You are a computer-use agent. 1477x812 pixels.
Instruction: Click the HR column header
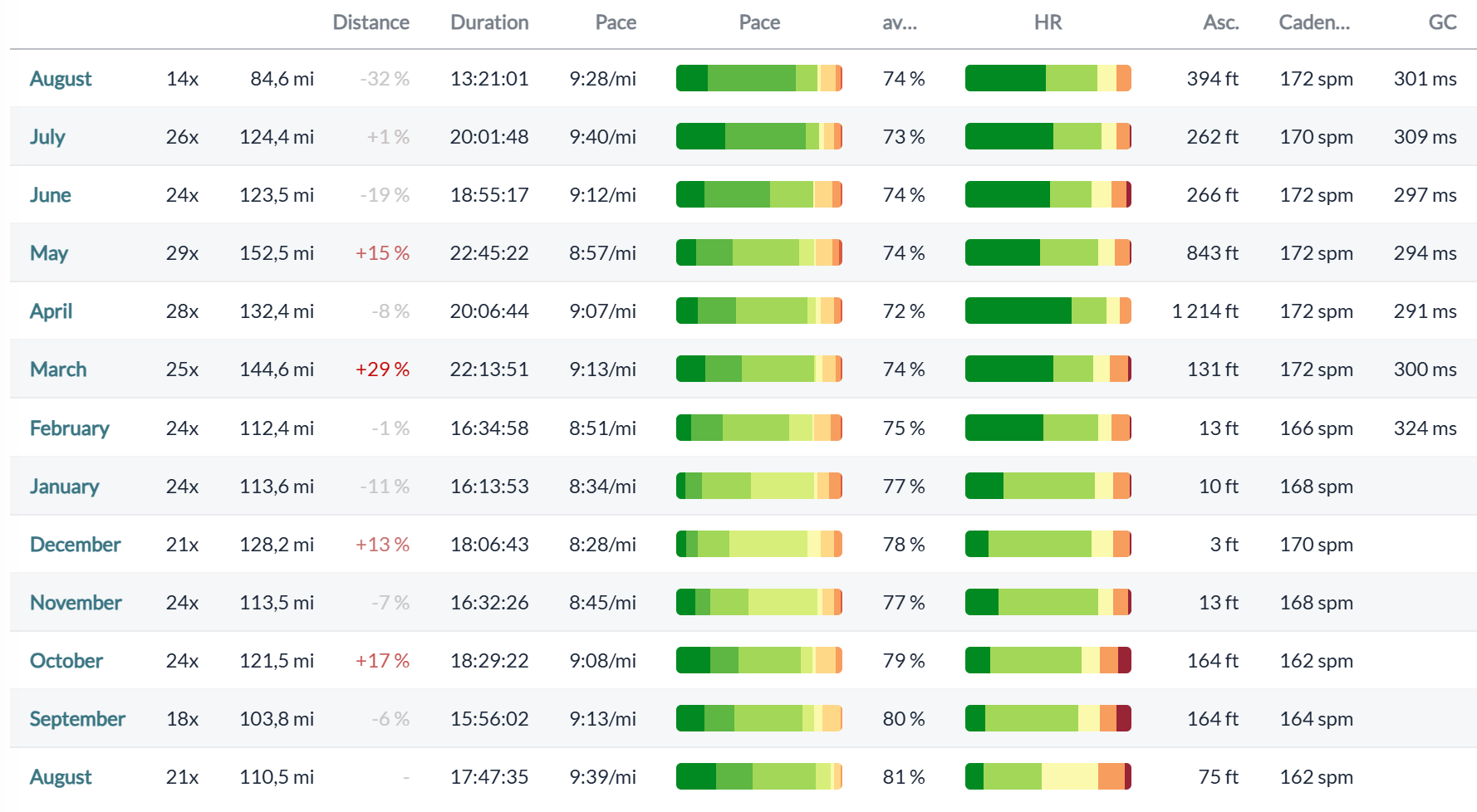pos(1048,22)
